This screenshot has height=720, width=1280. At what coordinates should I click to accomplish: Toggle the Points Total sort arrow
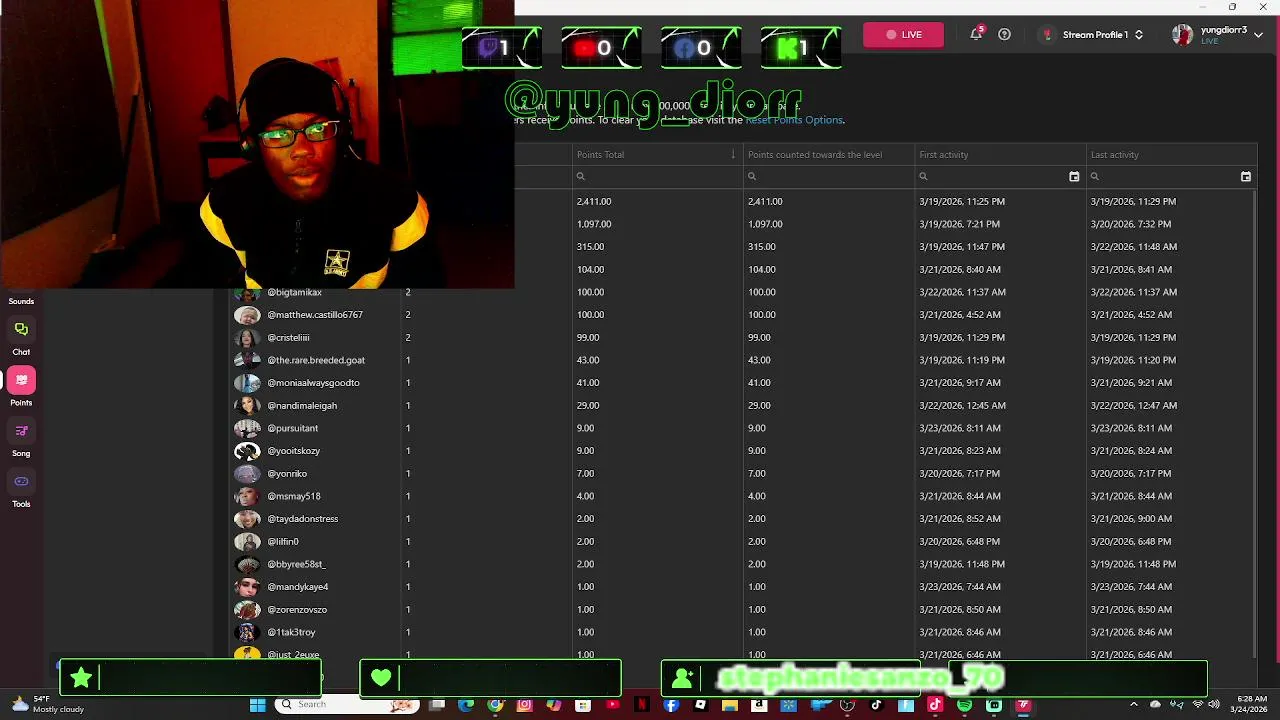(x=733, y=155)
